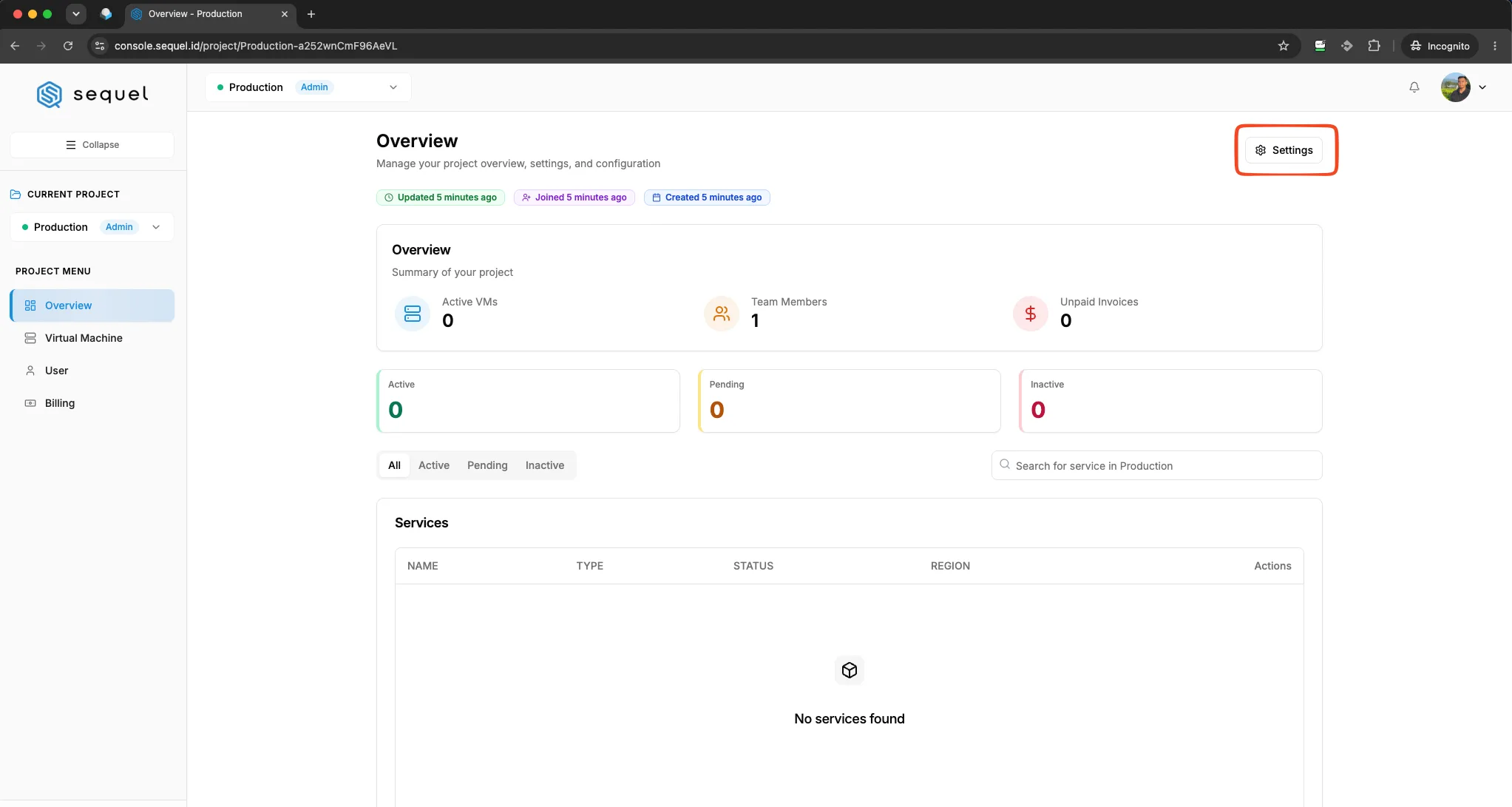Open the browser extensions puzzle icon
This screenshot has width=1512, height=807.
[1374, 46]
